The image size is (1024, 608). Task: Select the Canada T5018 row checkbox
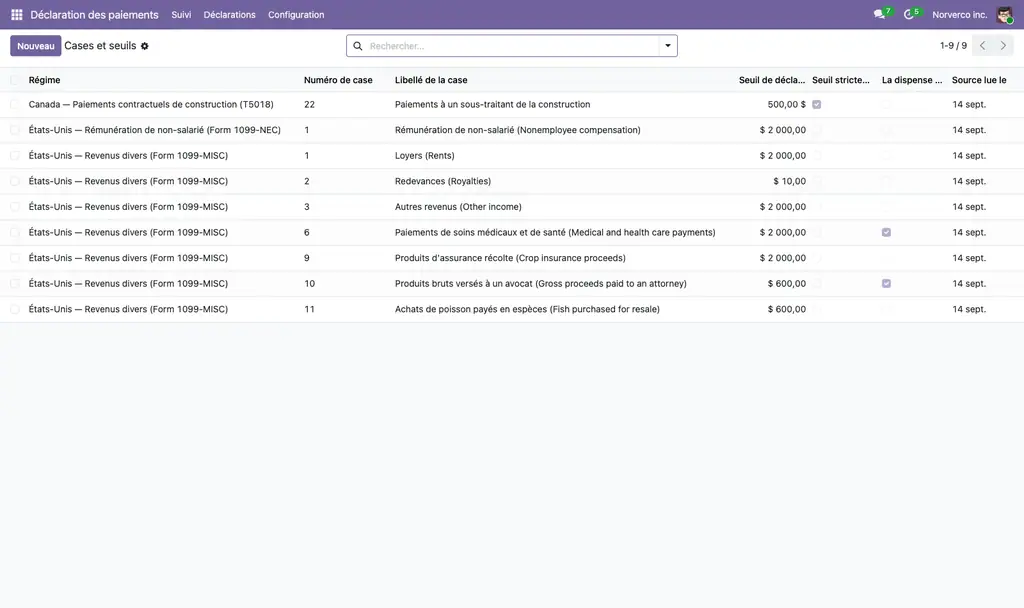(x=14, y=104)
